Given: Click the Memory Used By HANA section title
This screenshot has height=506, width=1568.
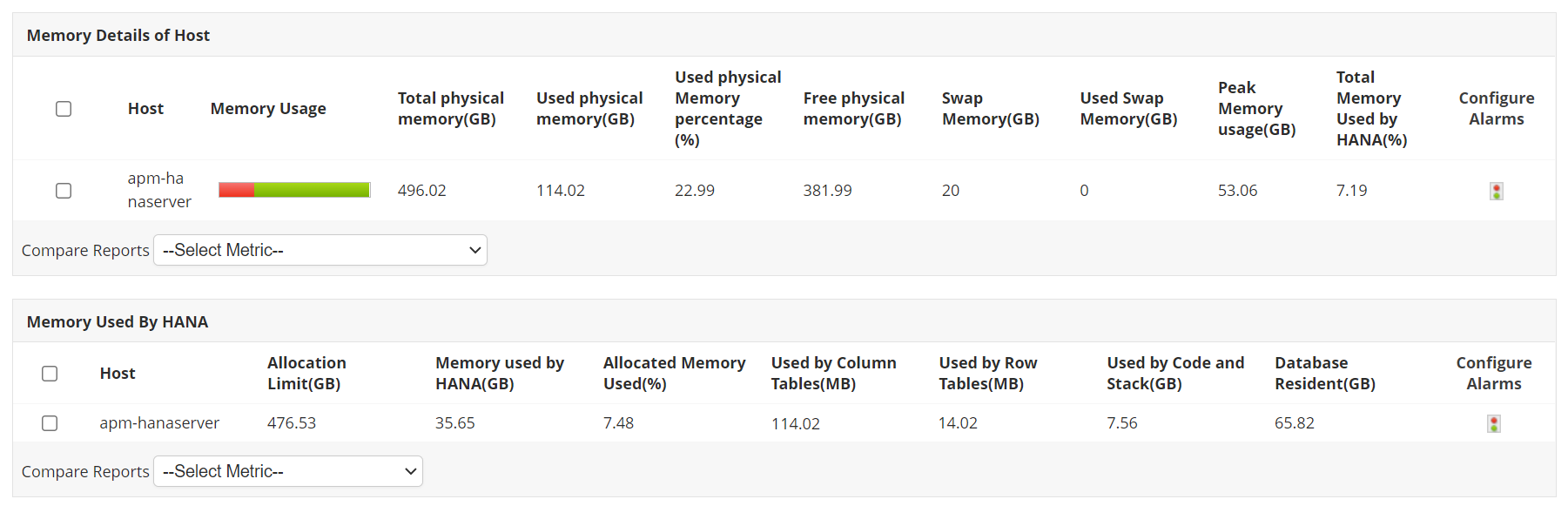Looking at the screenshot, I should point(118,322).
